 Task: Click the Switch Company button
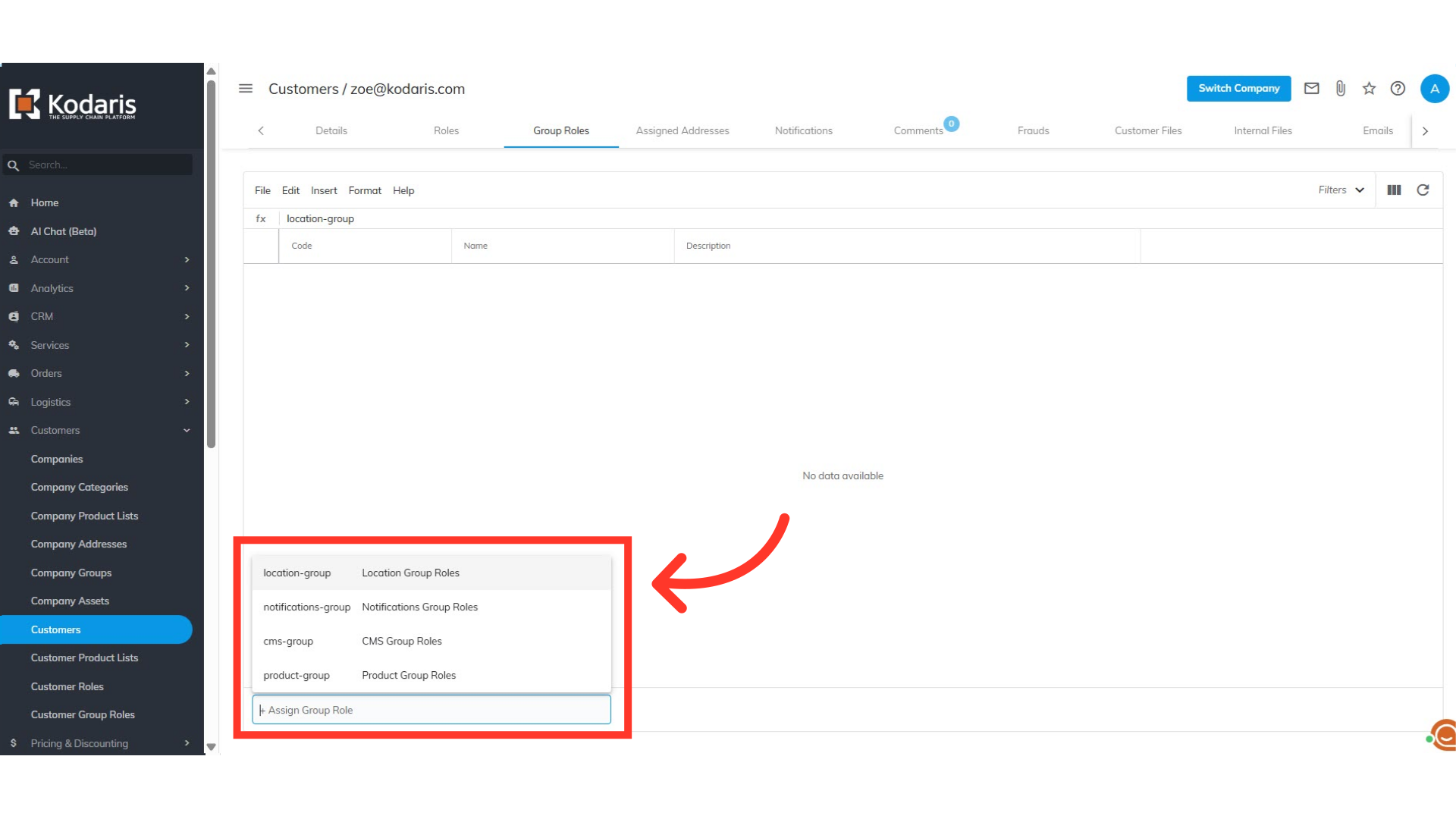(1238, 89)
